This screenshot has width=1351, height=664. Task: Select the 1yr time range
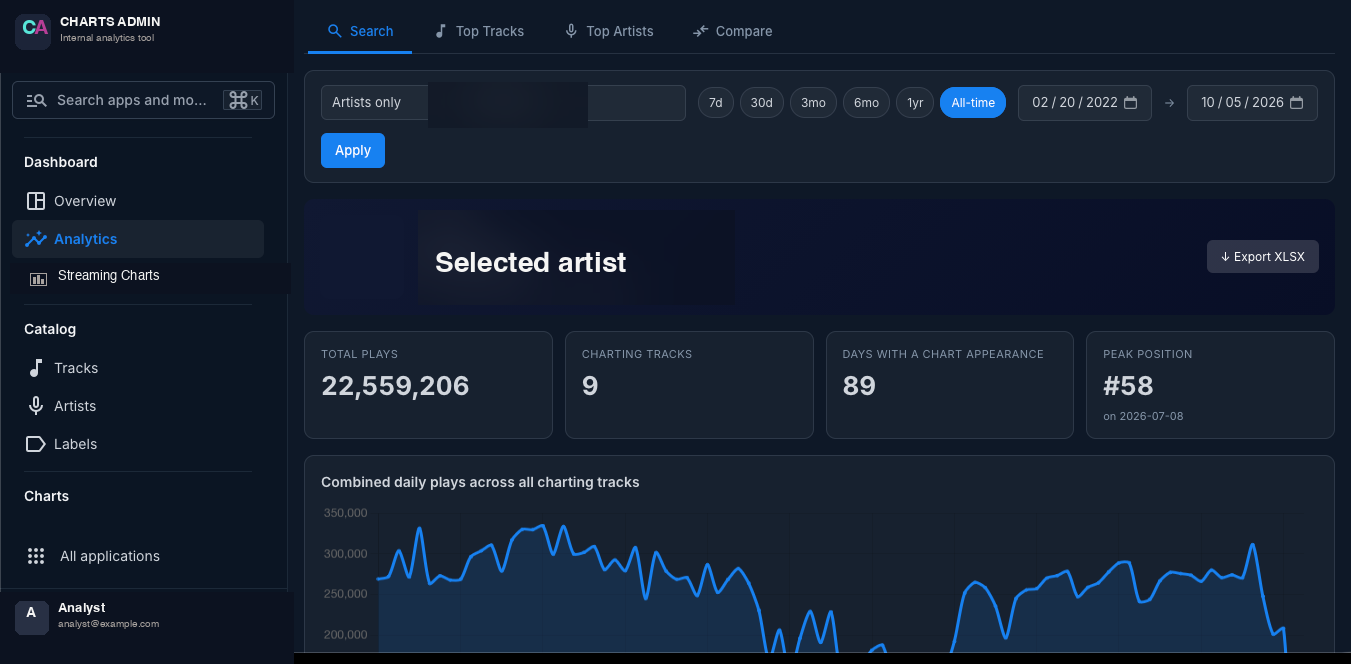pyautogui.click(x=915, y=102)
